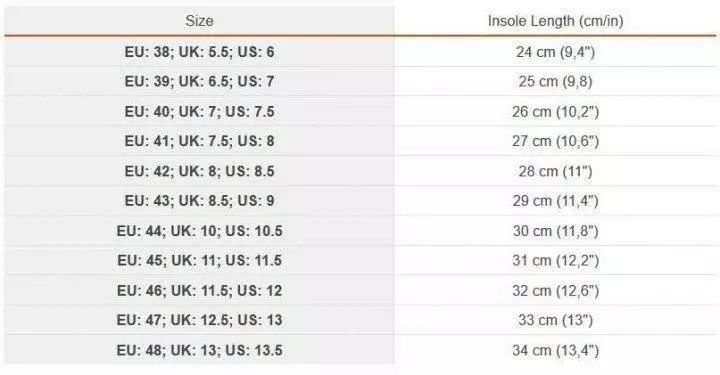Select the EU: 41; UK: 7.5; US: 8 row
720x375 pixels.
click(360, 141)
